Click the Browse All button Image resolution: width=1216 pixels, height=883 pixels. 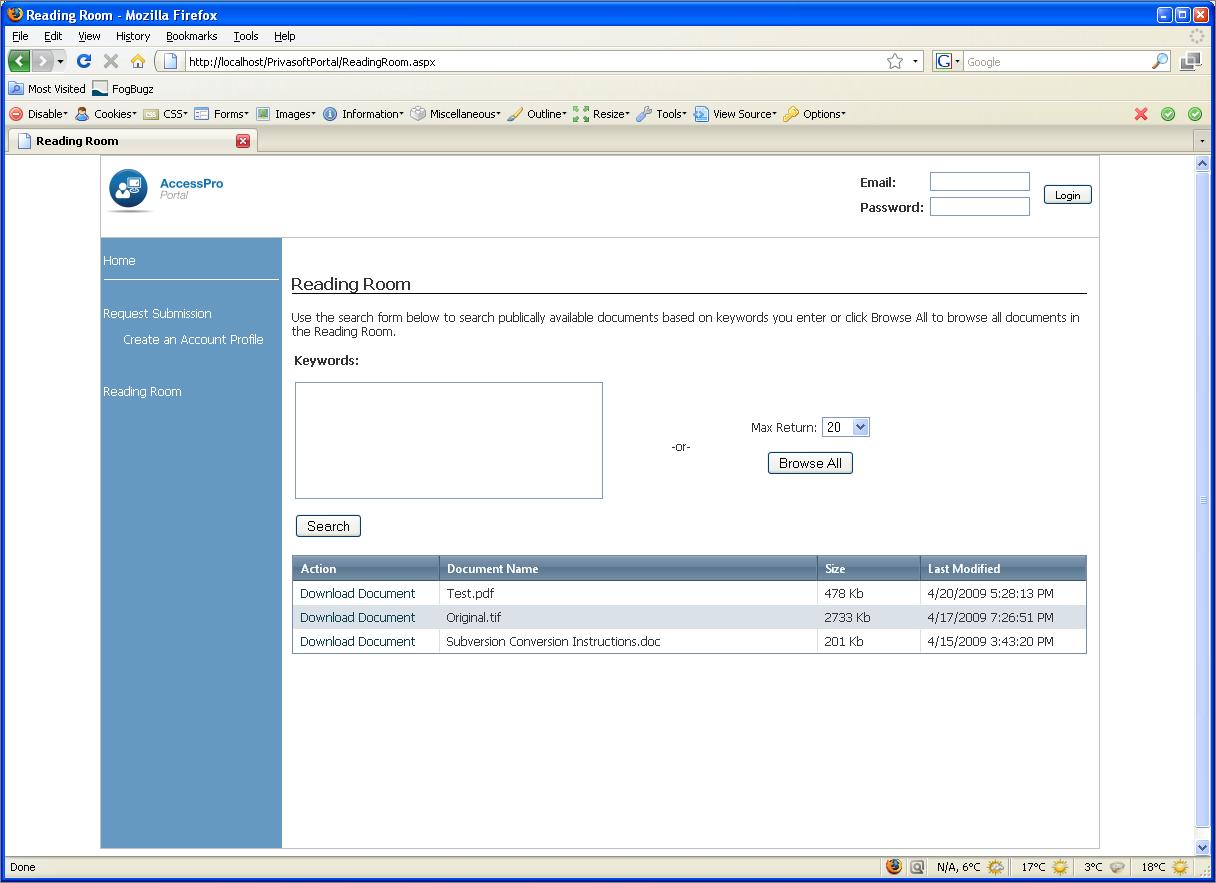pyautogui.click(x=810, y=463)
